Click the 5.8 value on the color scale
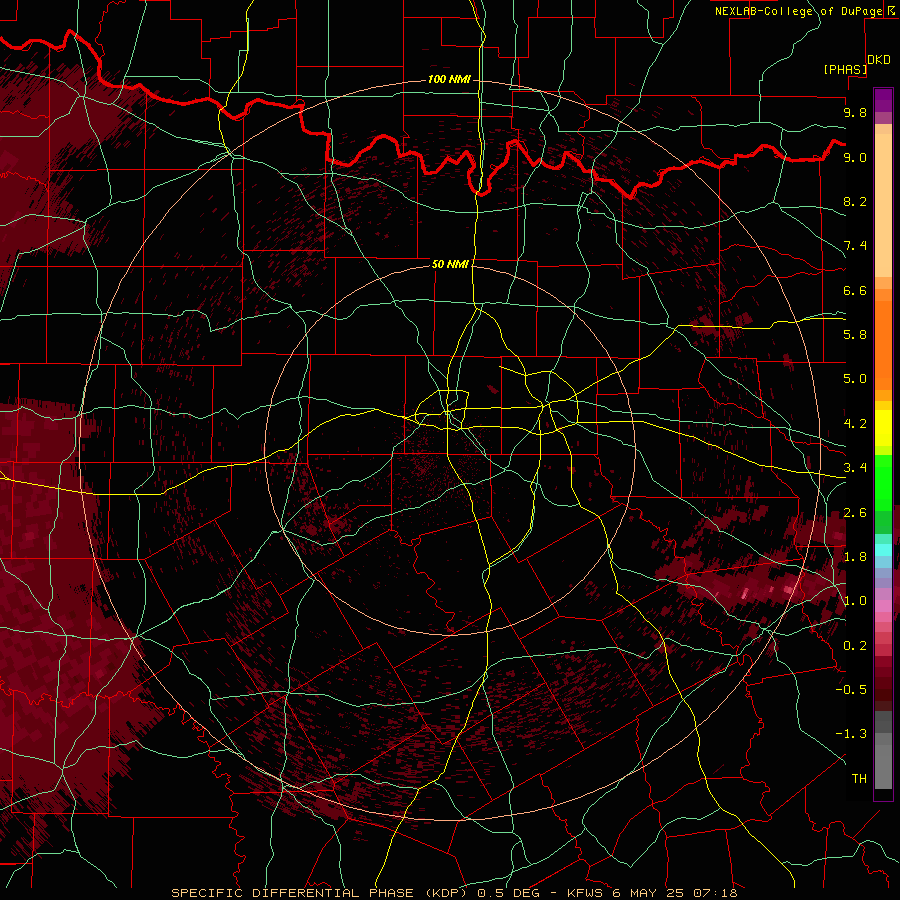 coord(855,335)
